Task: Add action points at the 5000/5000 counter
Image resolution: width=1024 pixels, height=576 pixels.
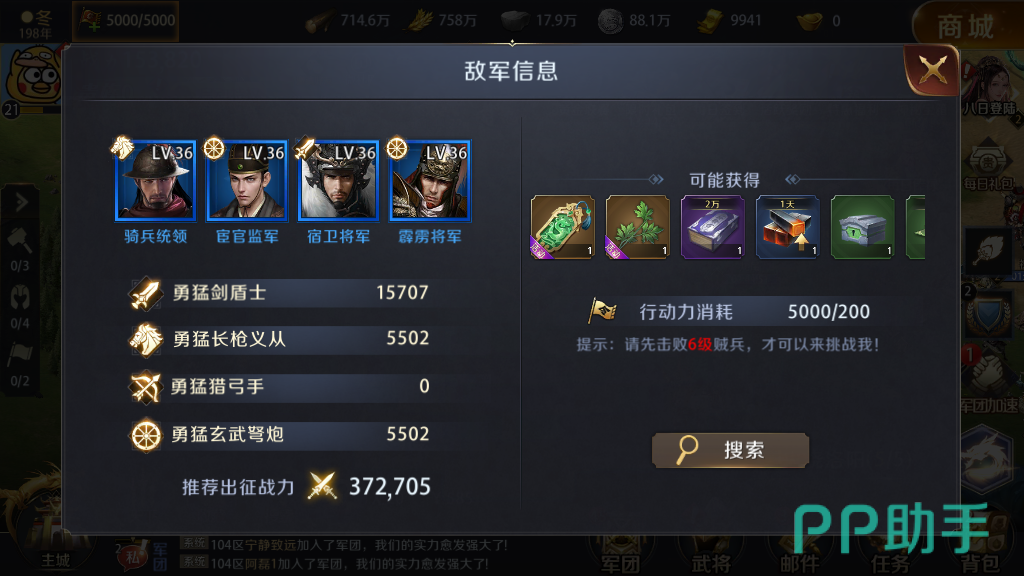Action: tap(89, 21)
